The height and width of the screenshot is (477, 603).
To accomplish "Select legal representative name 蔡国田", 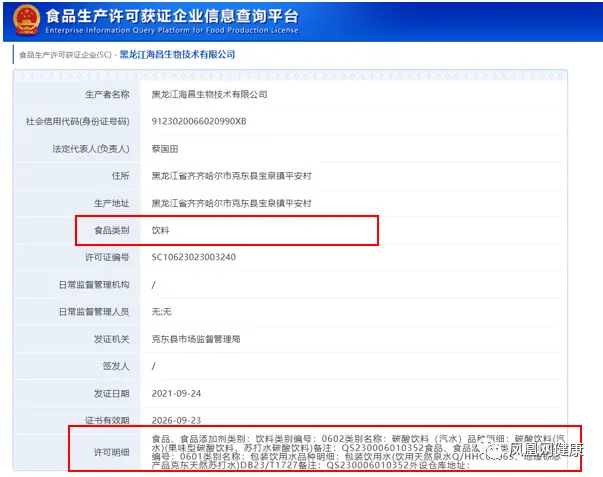I will (165, 149).
